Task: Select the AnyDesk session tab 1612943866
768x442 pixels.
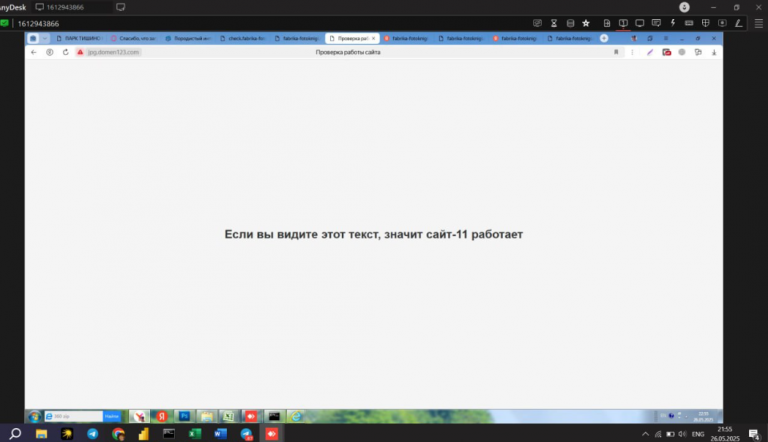Action: [x=72, y=7]
